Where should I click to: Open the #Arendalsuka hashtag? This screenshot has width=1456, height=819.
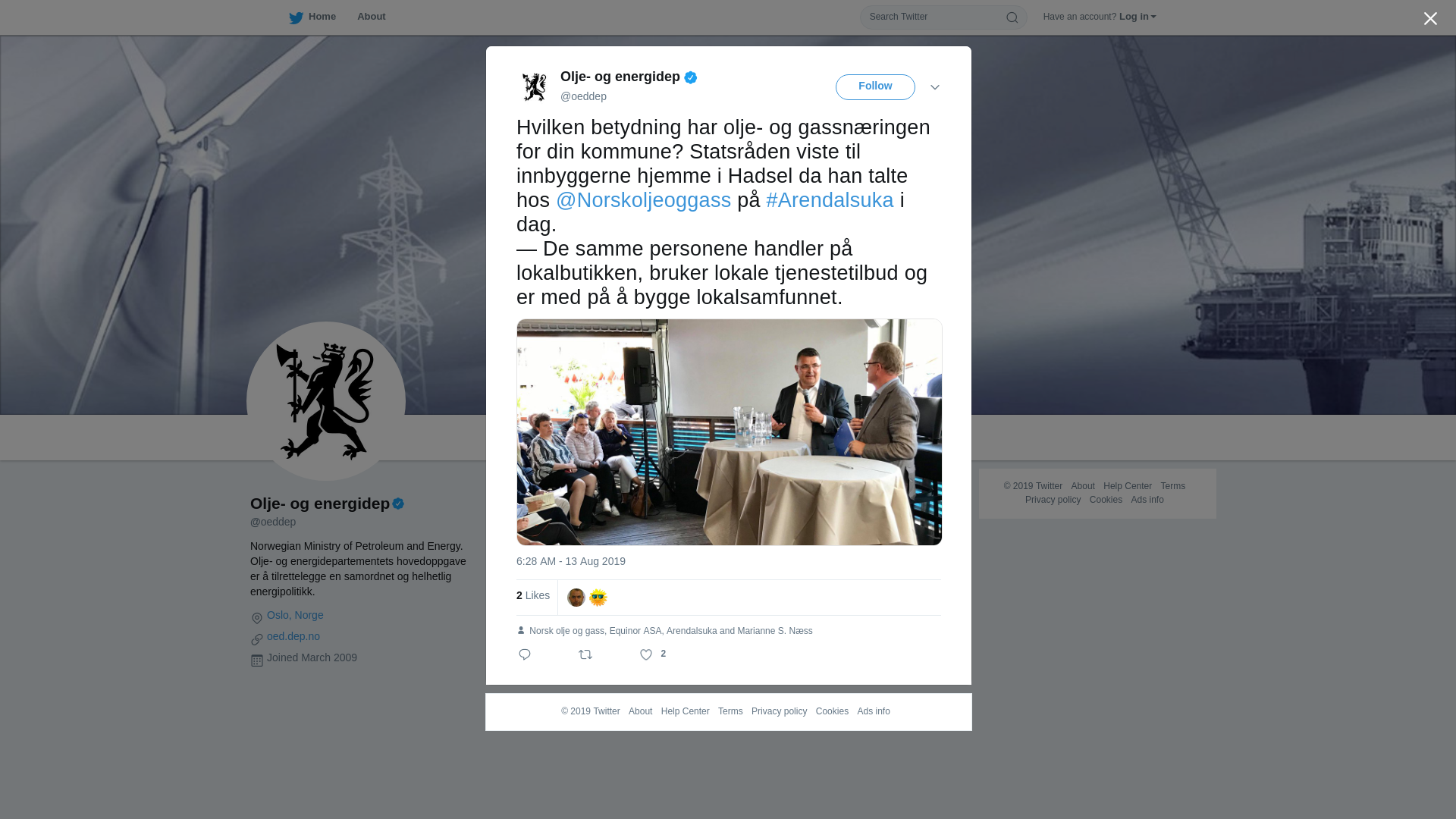pyautogui.click(x=830, y=200)
